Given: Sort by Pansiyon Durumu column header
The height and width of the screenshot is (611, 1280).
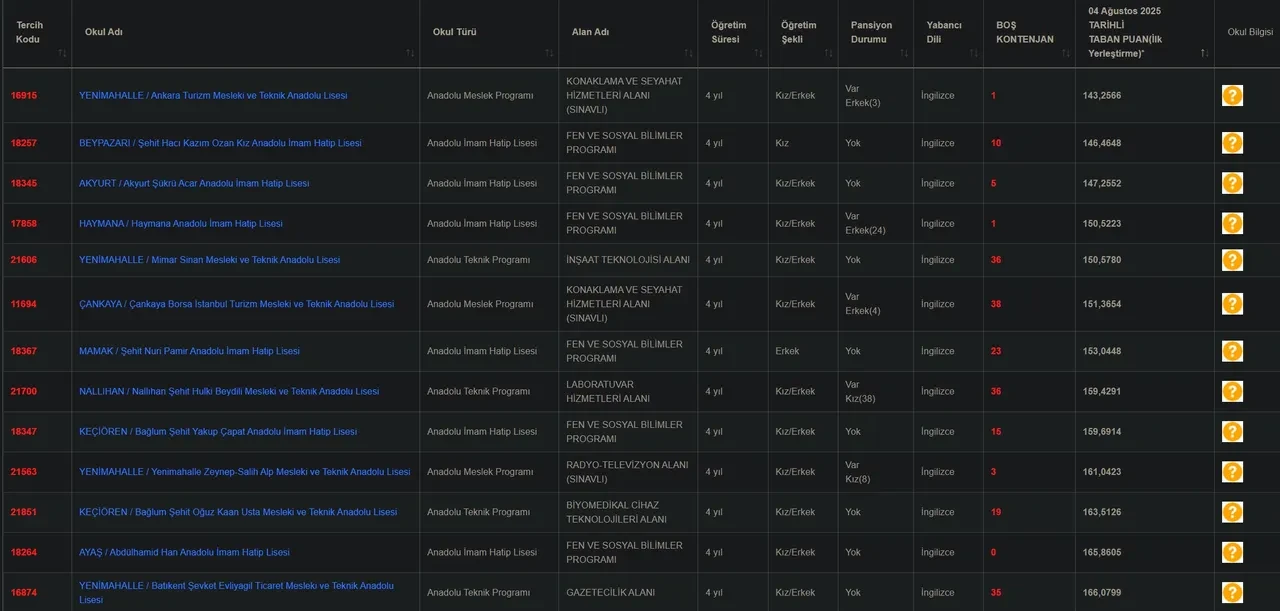Looking at the screenshot, I should 871,32.
